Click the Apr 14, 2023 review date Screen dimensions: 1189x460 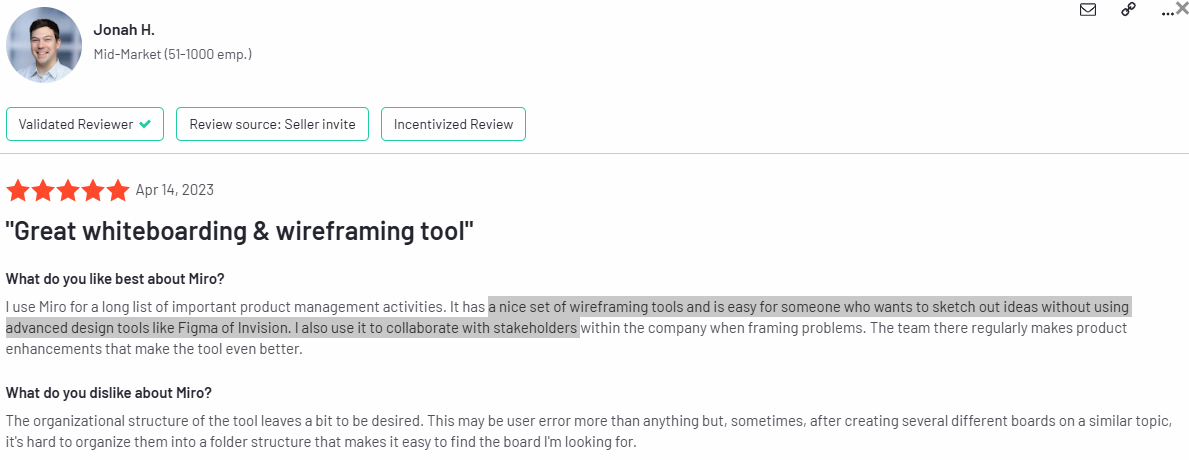tap(174, 189)
